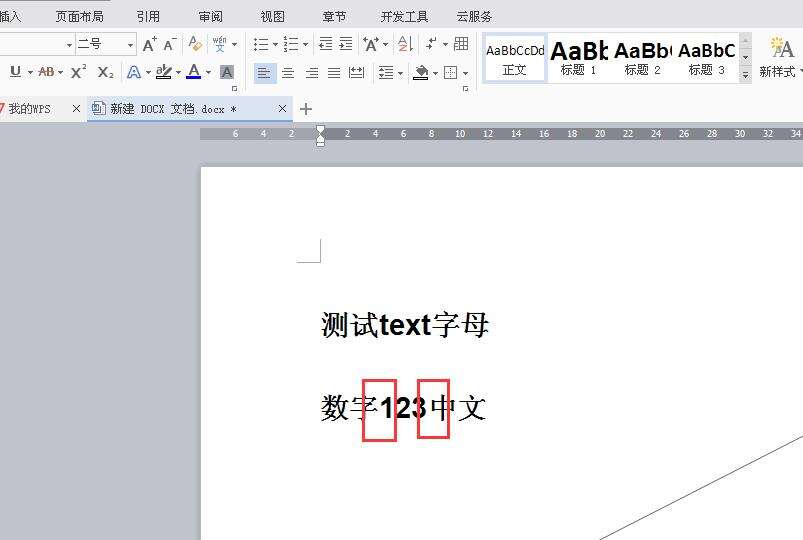This screenshot has height=540, width=803.
Task: Apply the 标题 3 style
Action: pyautogui.click(x=706, y=58)
